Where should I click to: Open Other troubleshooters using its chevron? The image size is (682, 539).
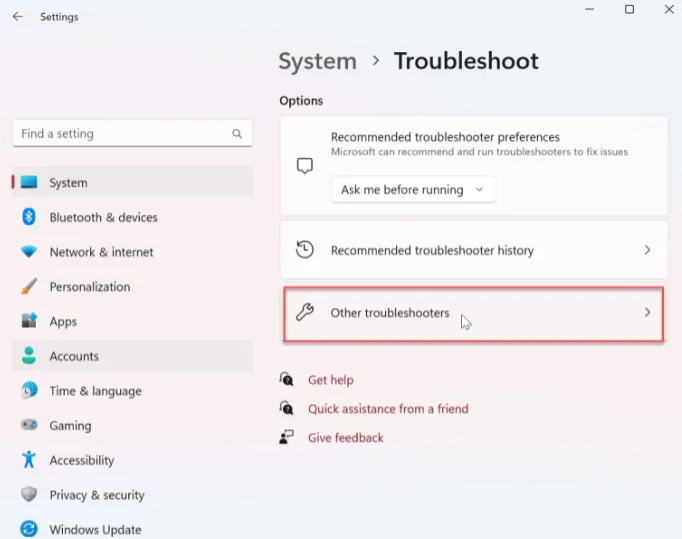647,313
